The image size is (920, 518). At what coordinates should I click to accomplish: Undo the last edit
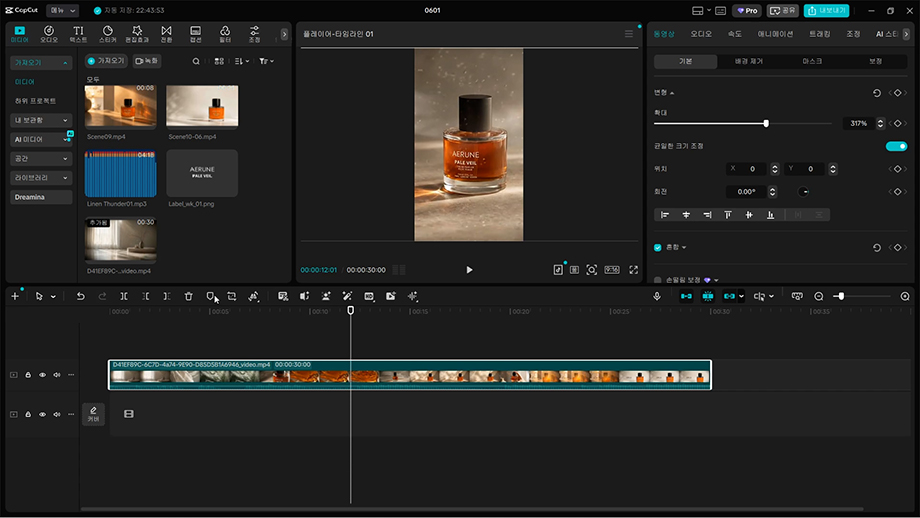click(x=80, y=296)
